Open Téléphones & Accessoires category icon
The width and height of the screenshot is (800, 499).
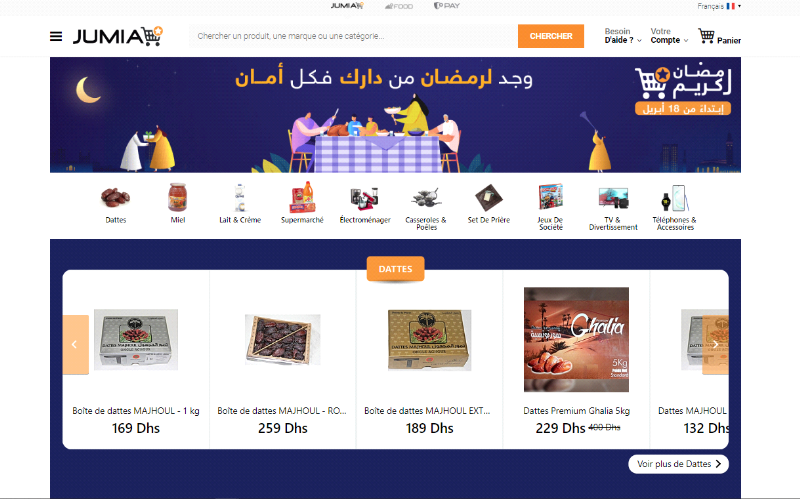pos(675,197)
